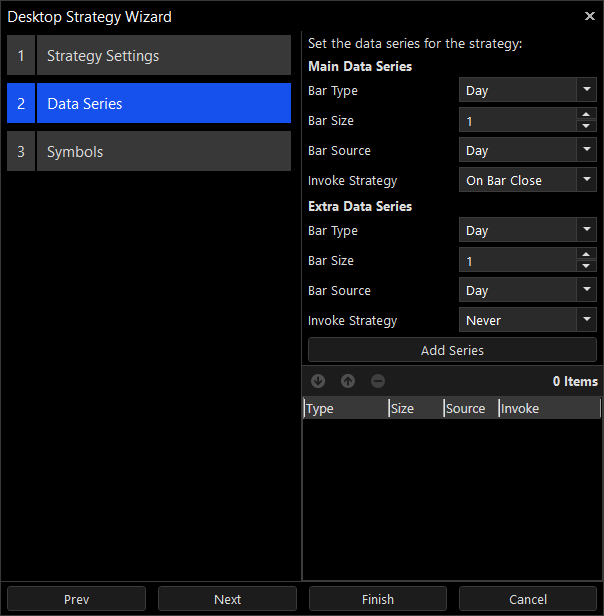The image size is (604, 616).
Task: Open the Main Data Series Bar Type dropdown
Action: 527,91
